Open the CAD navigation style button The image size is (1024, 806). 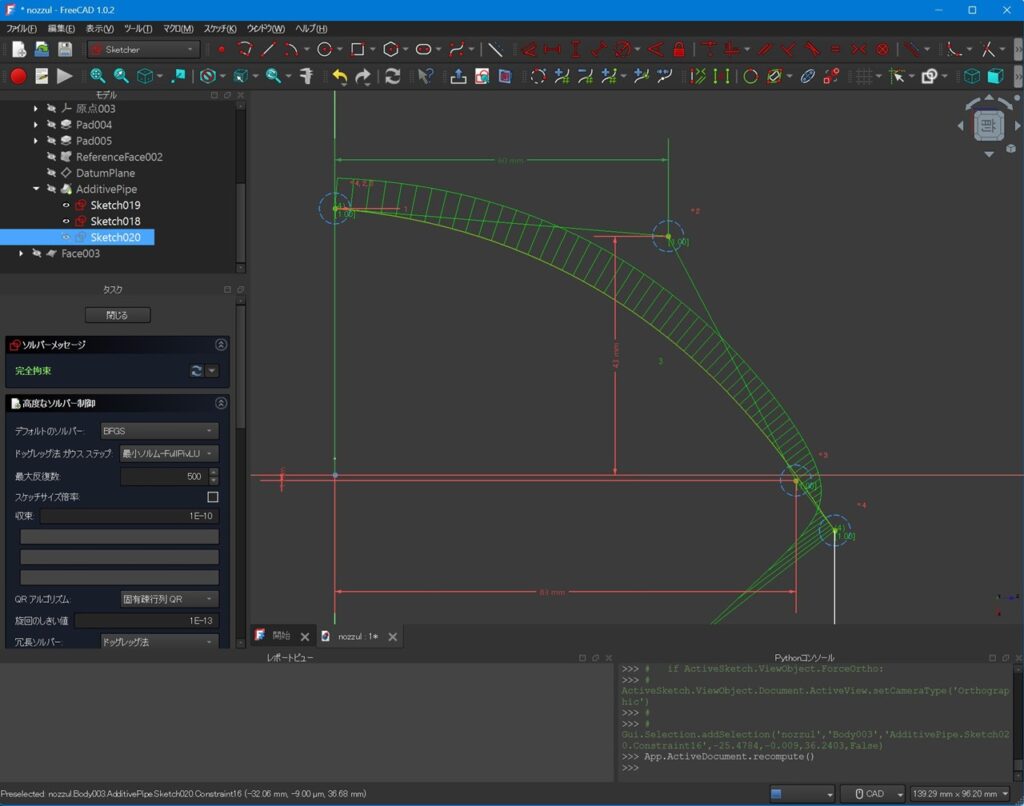[873, 794]
